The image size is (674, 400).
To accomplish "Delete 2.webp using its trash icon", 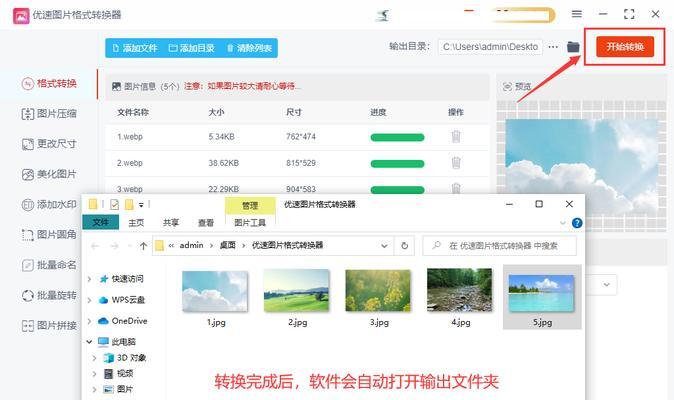I will [456, 163].
